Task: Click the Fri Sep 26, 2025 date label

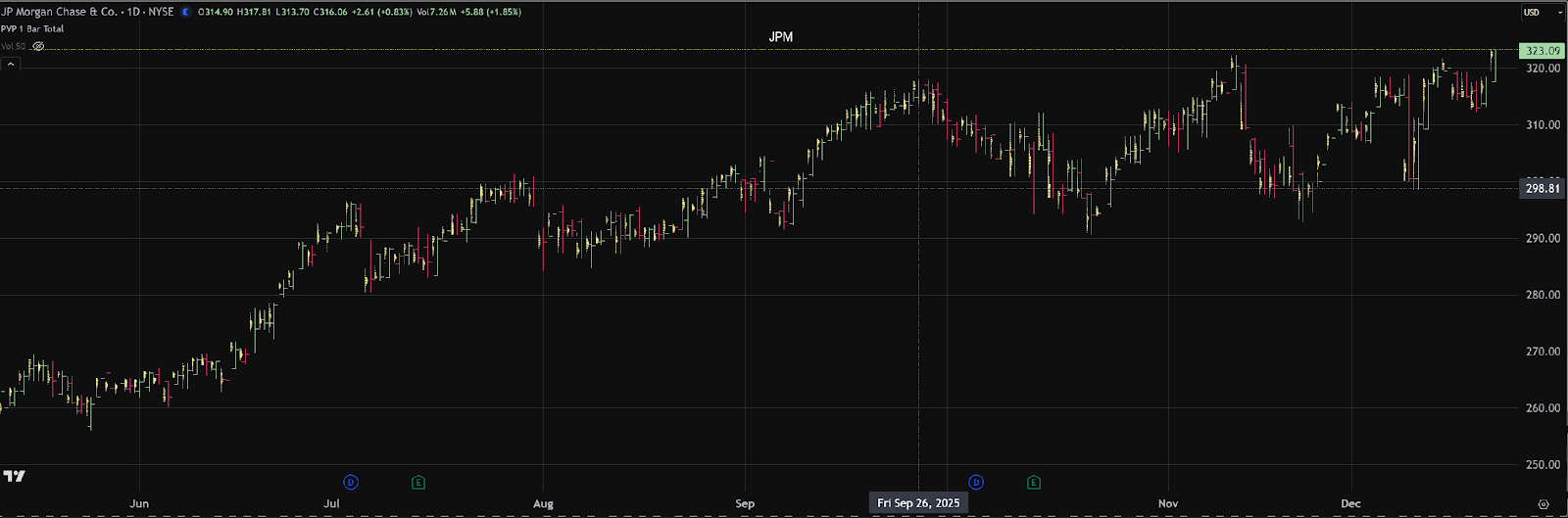Action: [x=918, y=502]
